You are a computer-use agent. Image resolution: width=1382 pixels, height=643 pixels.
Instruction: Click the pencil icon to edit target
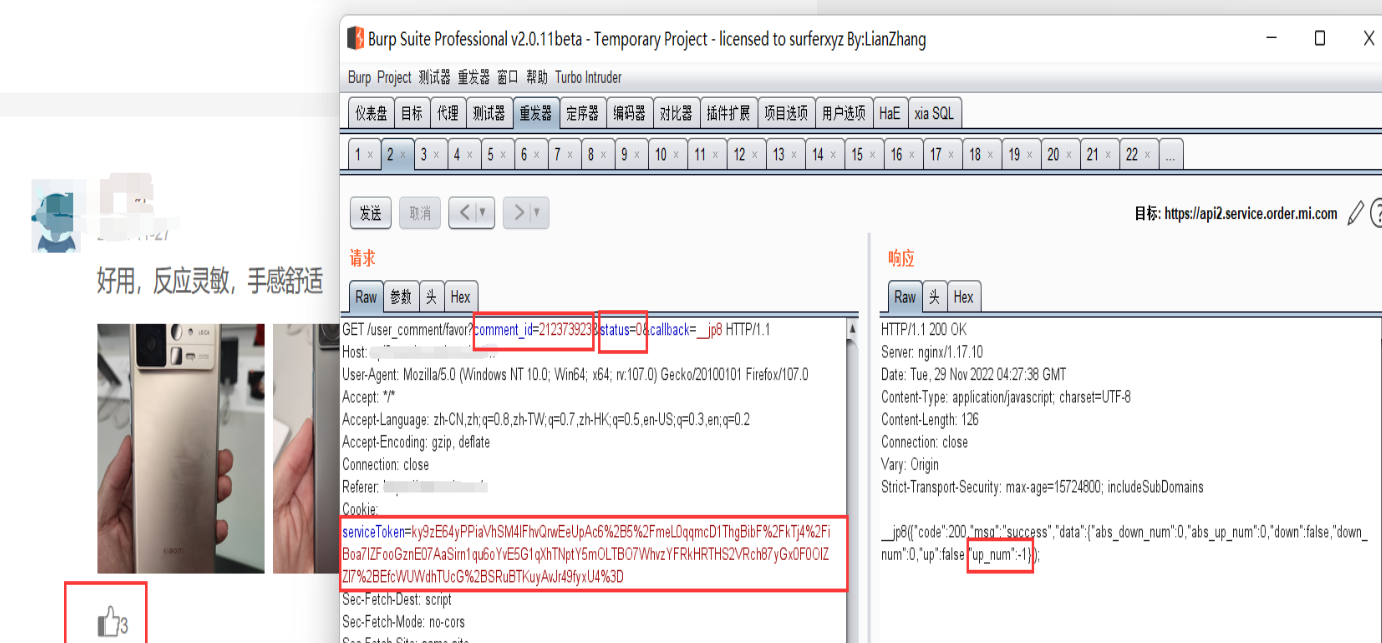coord(1356,213)
